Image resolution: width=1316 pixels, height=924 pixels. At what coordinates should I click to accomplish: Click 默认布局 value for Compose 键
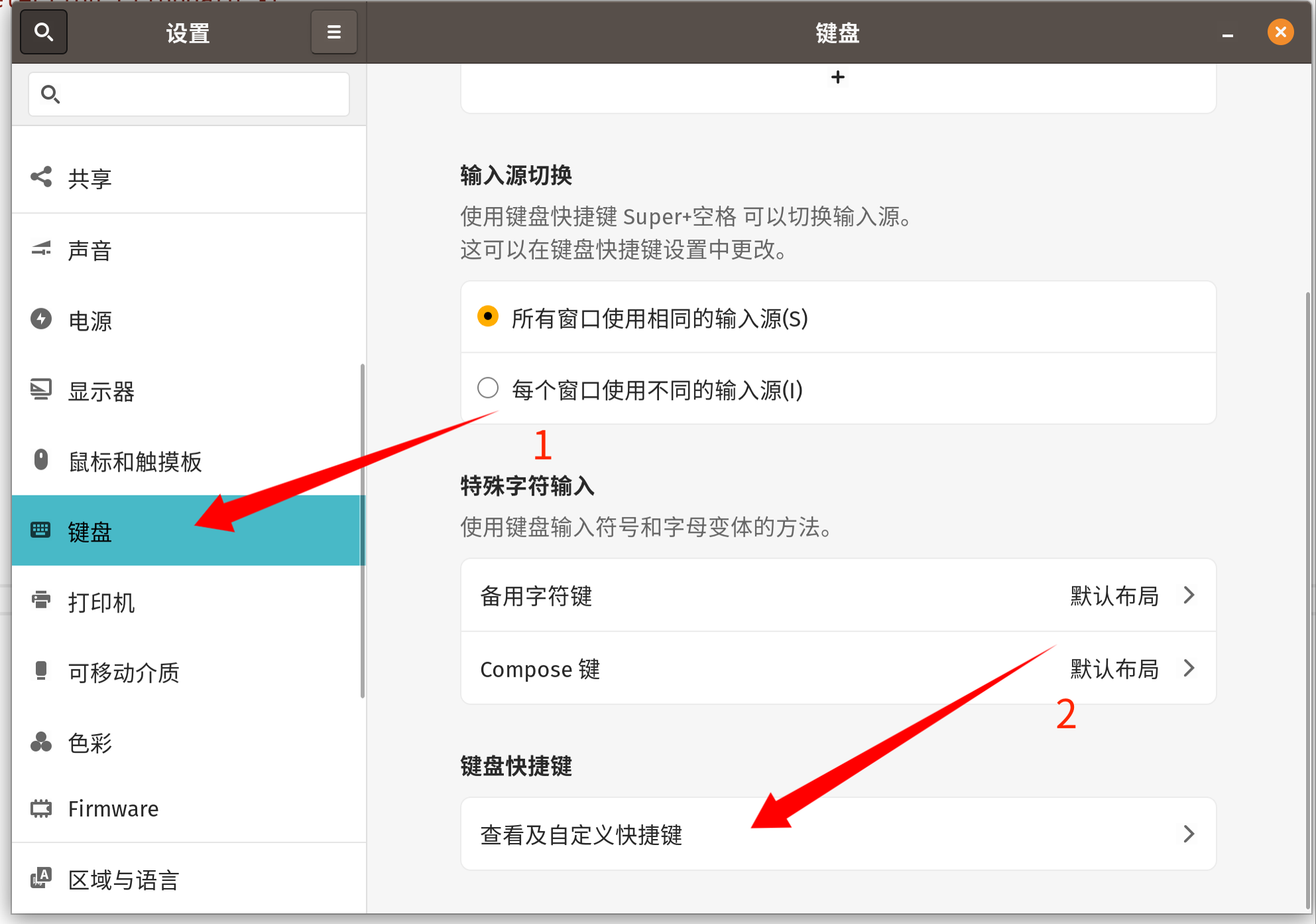[x=1114, y=669]
